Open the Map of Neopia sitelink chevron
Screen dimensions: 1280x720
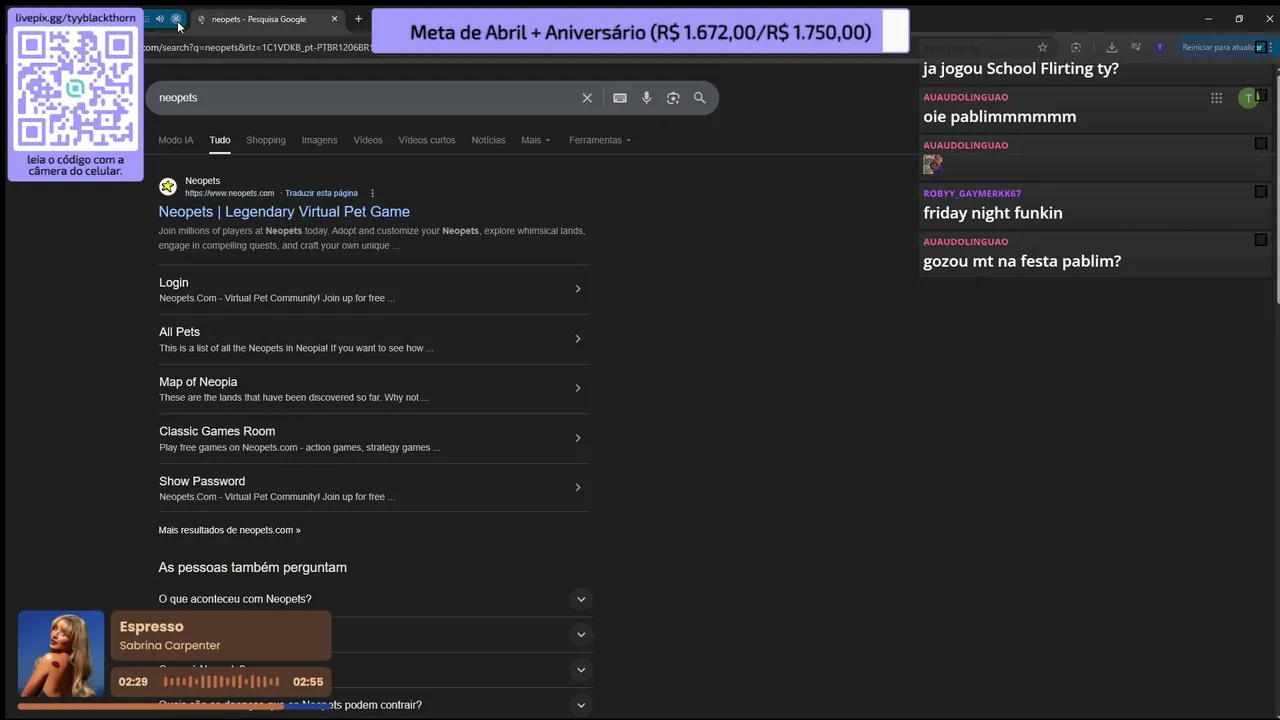pyautogui.click(x=578, y=388)
